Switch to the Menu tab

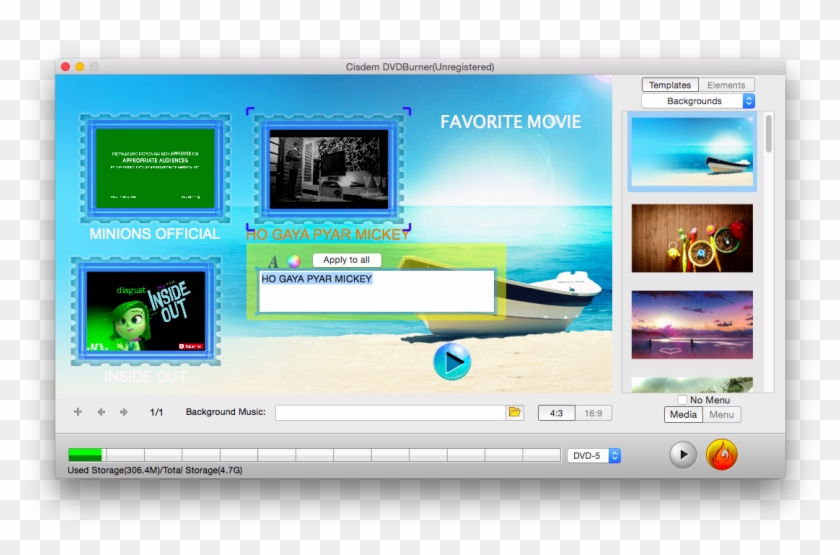click(x=722, y=415)
